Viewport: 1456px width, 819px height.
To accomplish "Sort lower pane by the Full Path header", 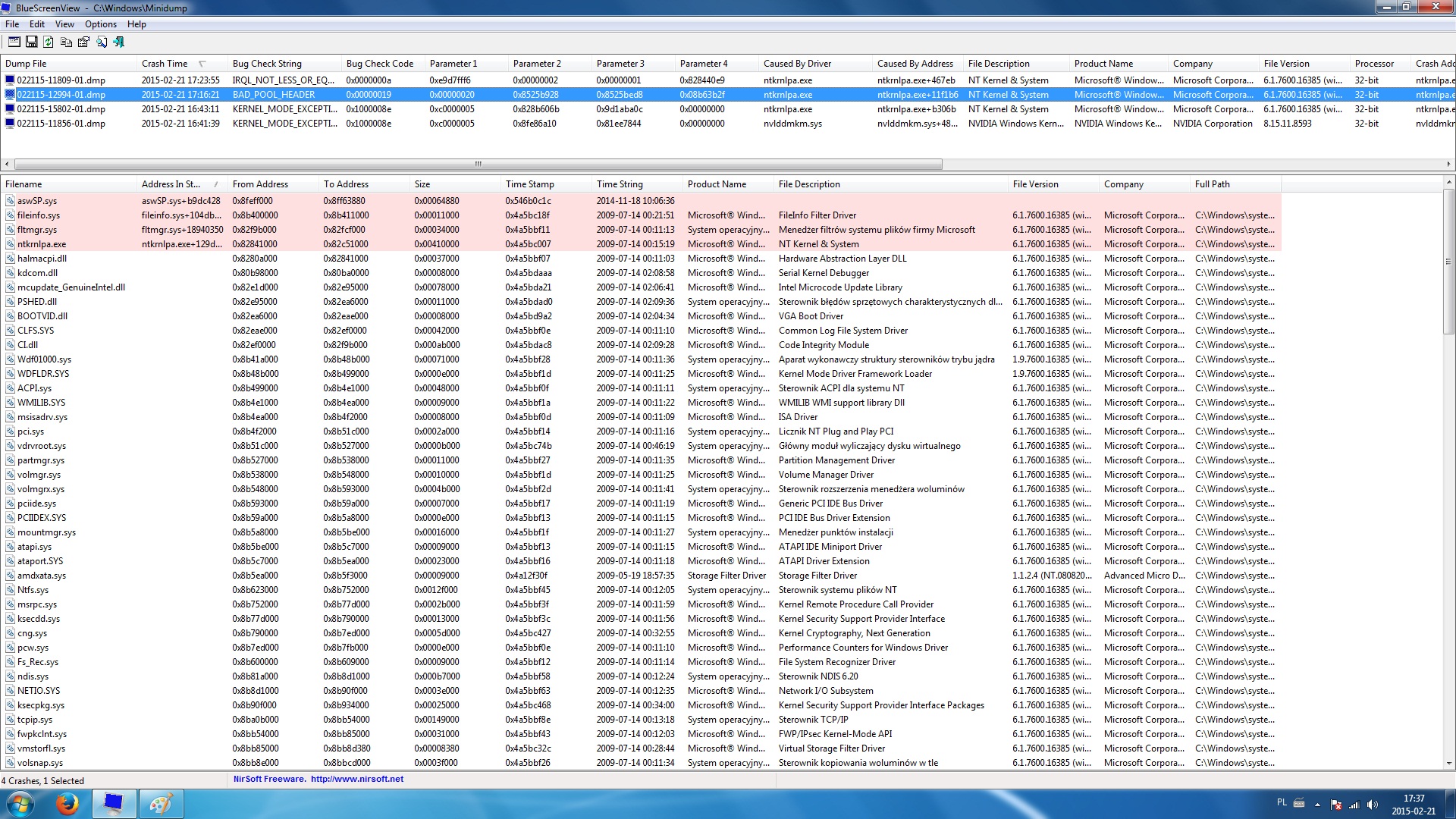I will (x=1236, y=184).
